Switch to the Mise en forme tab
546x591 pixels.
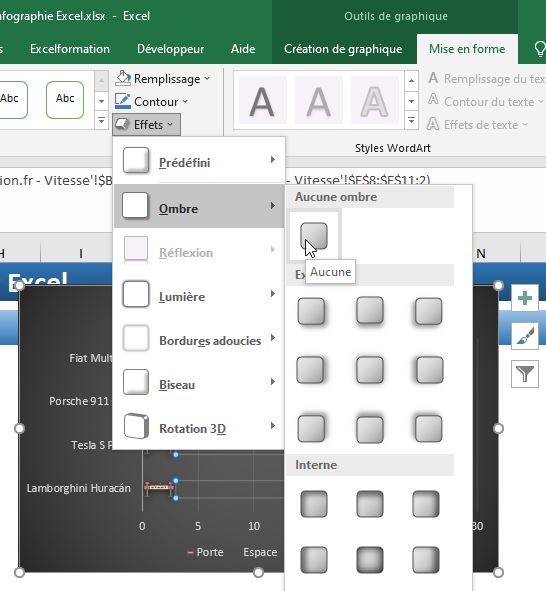pyautogui.click(x=467, y=49)
